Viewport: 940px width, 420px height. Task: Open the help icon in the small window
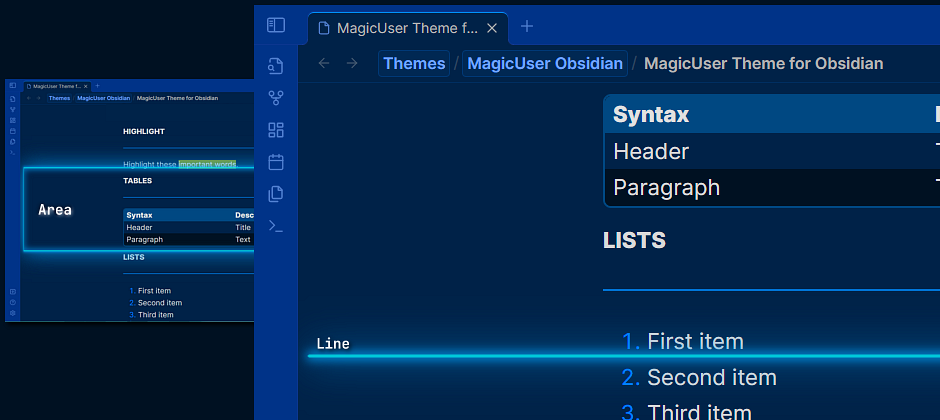[x=13, y=303]
